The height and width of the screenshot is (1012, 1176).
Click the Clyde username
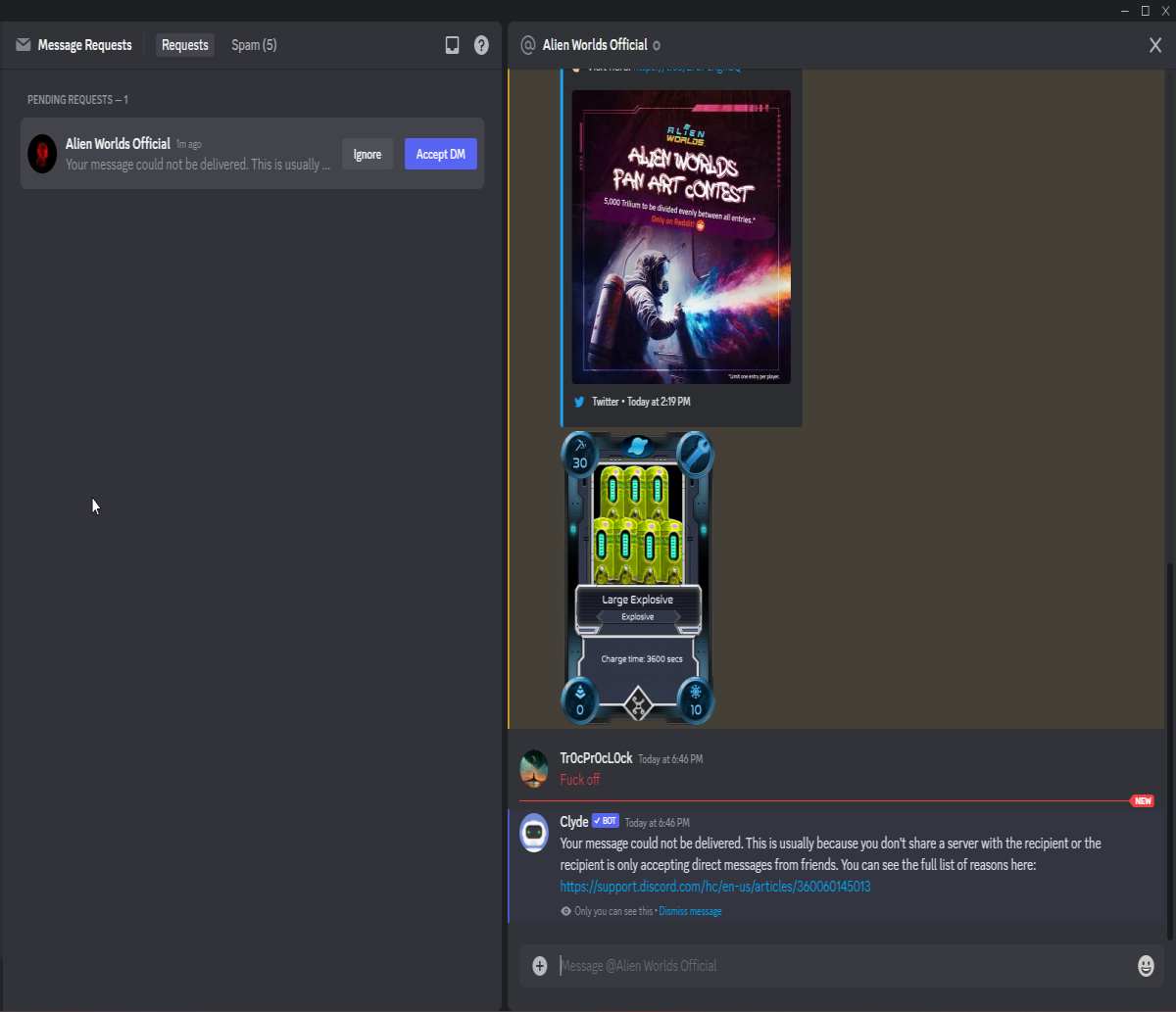click(x=574, y=822)
